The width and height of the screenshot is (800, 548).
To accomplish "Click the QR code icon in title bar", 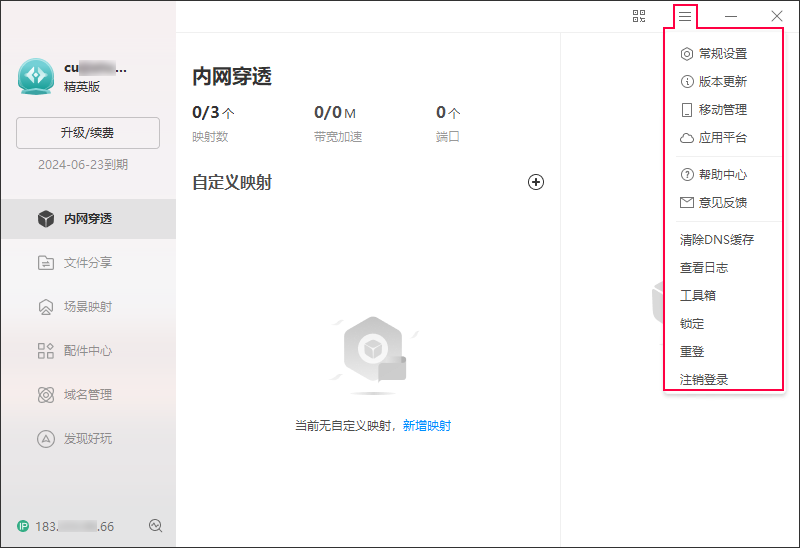I will [639, 16].
